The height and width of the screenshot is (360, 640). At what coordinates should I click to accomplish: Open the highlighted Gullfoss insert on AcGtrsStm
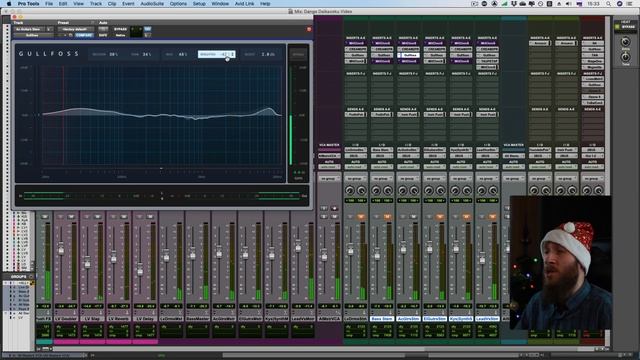408,55
